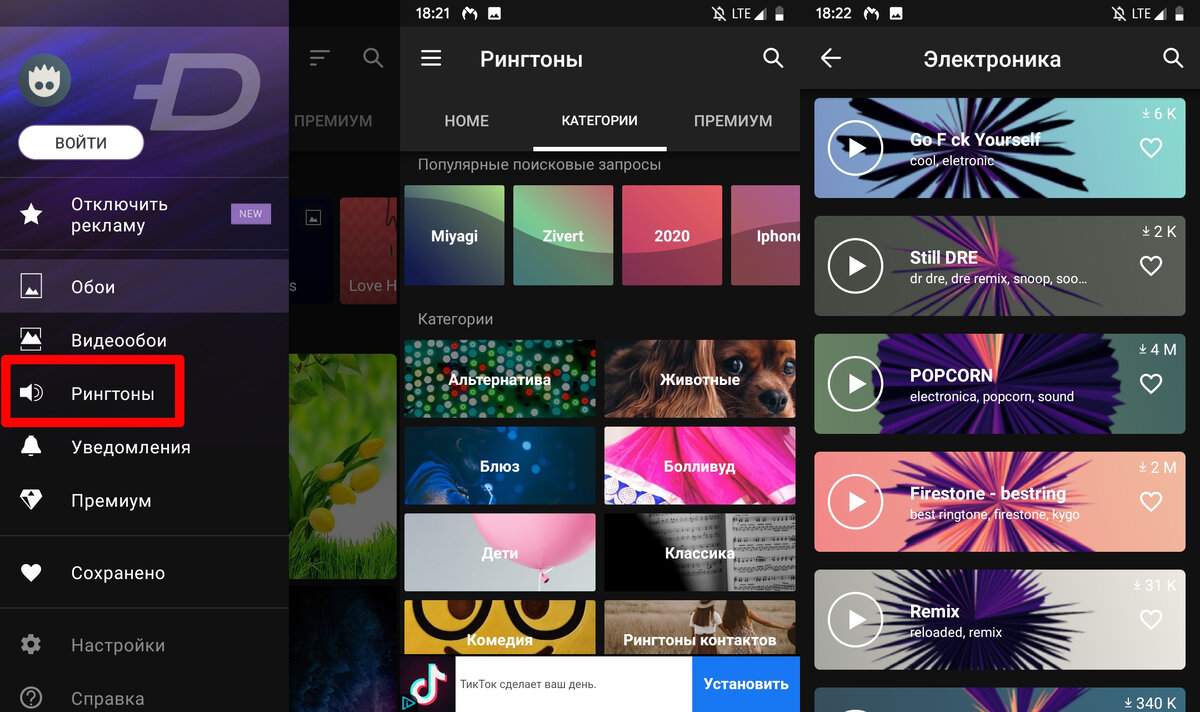Switch to the ПРЕМИУМ tab in Рингтоны
Image resolution: width=1200 pixels, height=712 pixels.
click(733, 121)
